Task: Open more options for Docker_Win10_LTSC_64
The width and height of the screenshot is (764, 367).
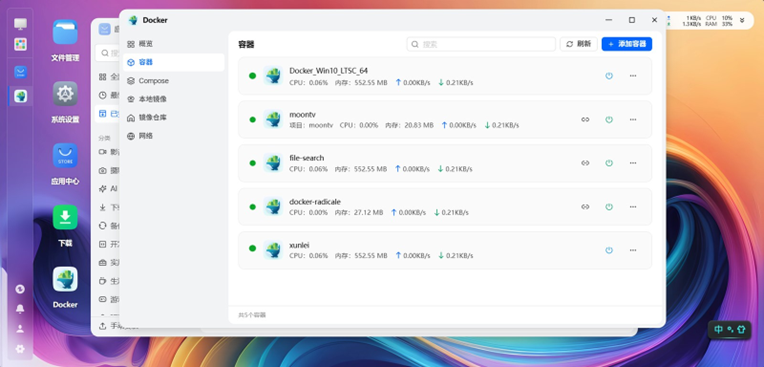Action: click(633, 76)
